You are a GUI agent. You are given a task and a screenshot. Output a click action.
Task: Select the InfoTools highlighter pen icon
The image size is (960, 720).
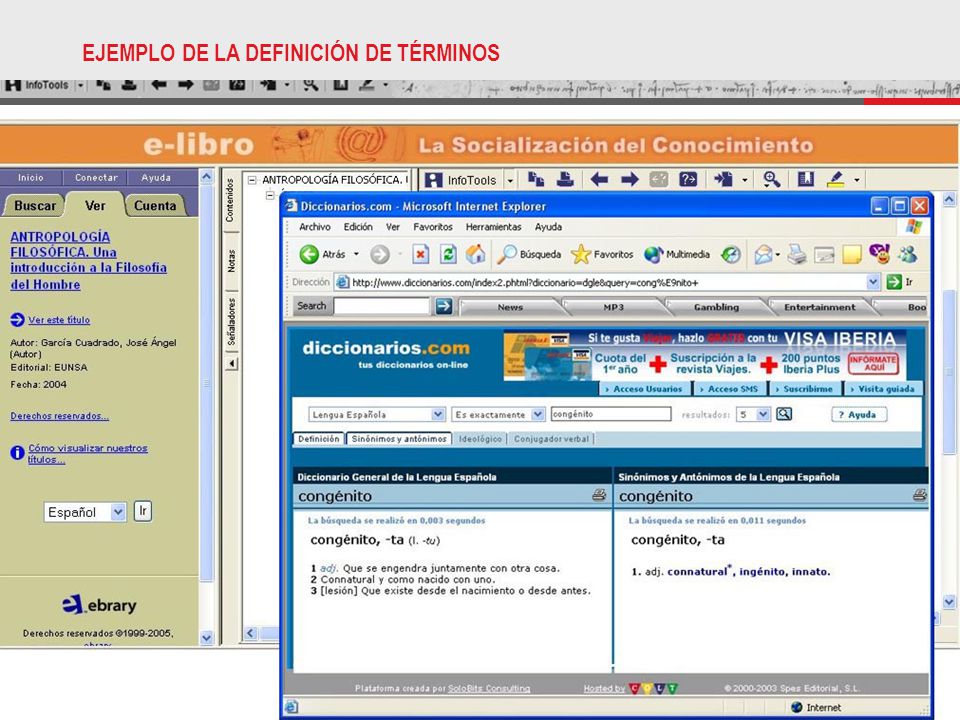836,179
